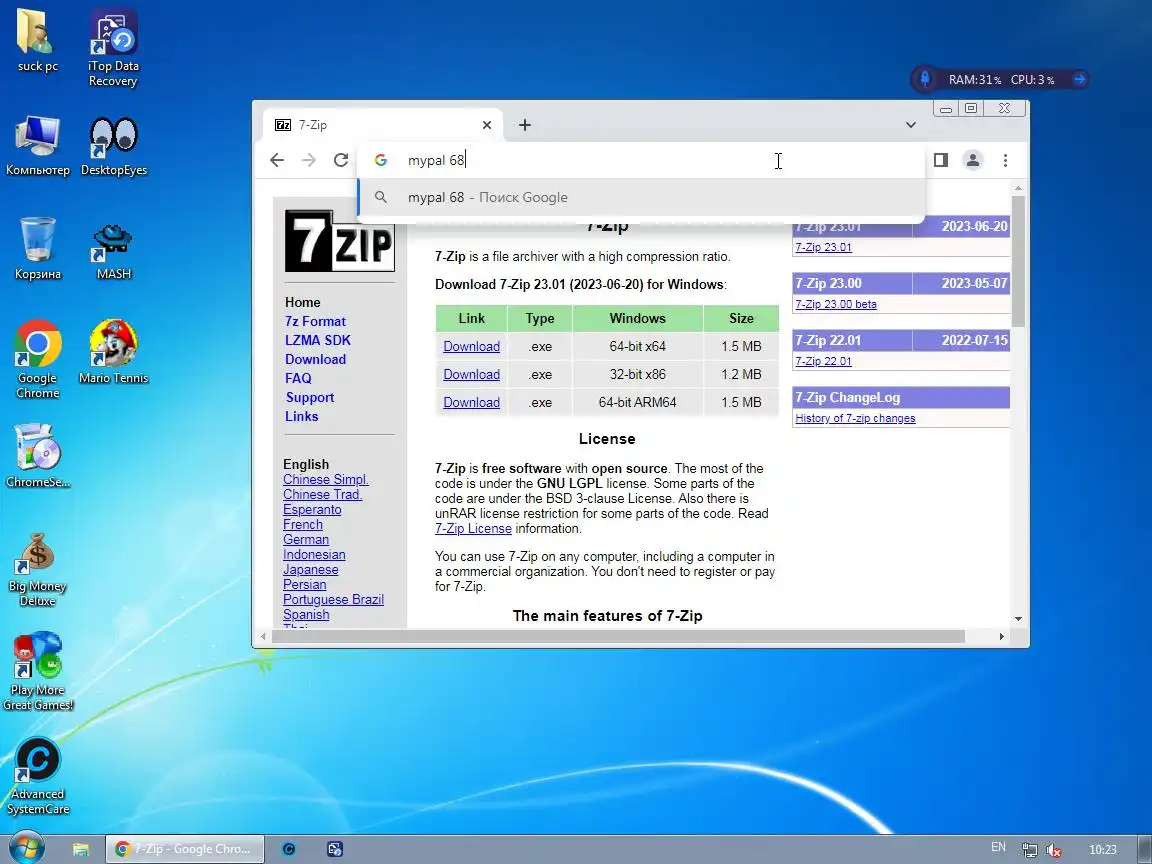Open the Play More Great Games shortcut
This screenshot has height=864, width=1152.
[x=37, y=671]
